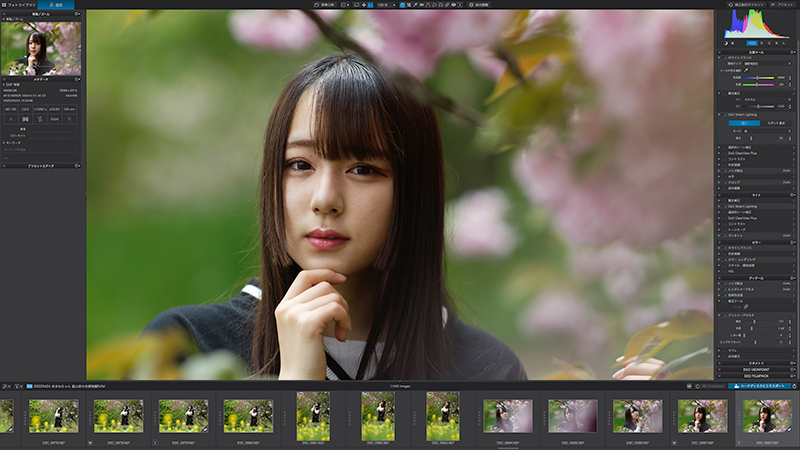
Task: Select filmstrip thumbnail with blossoms covering face
Action: point(572,416)
